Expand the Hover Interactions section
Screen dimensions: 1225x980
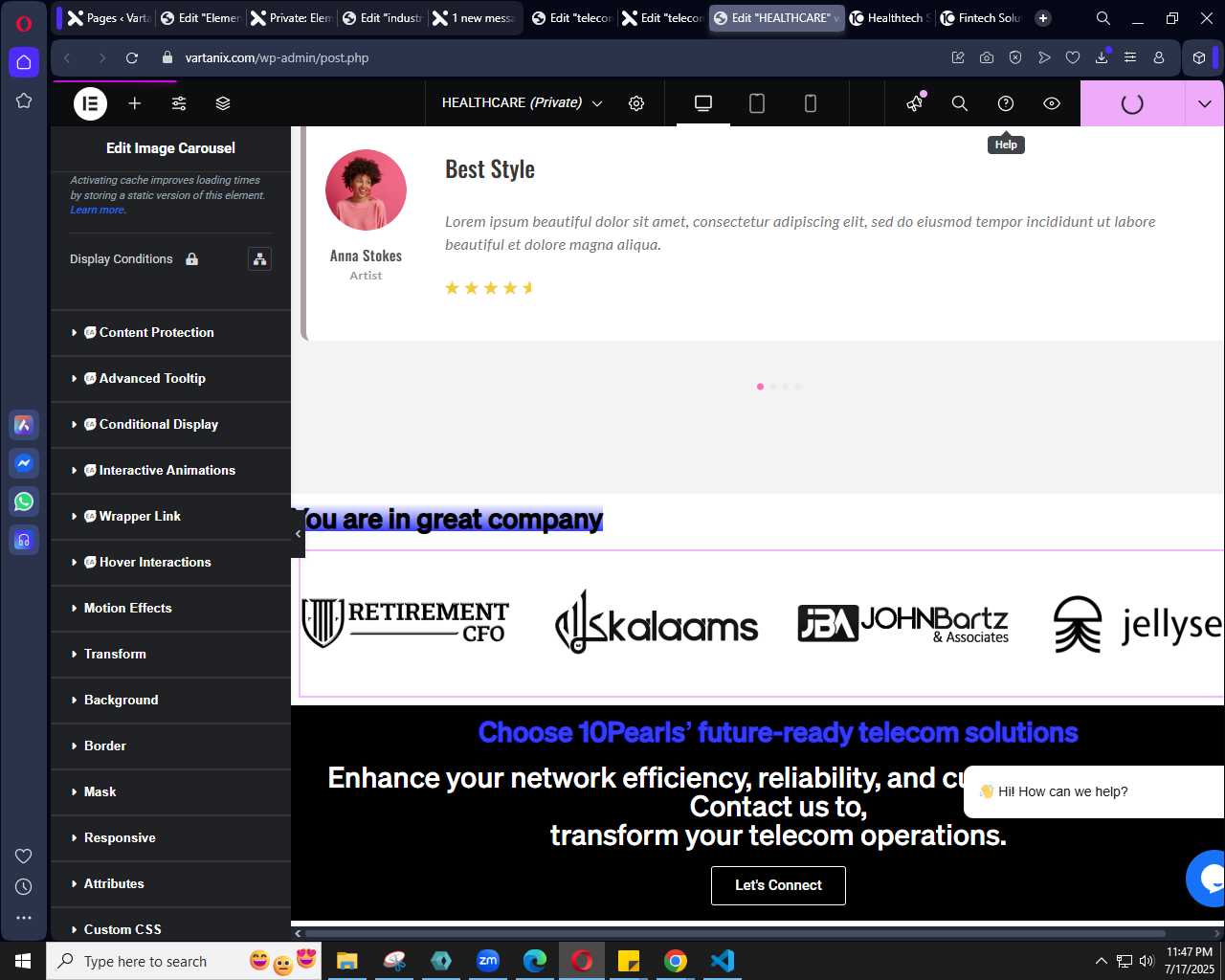[170, 562]
